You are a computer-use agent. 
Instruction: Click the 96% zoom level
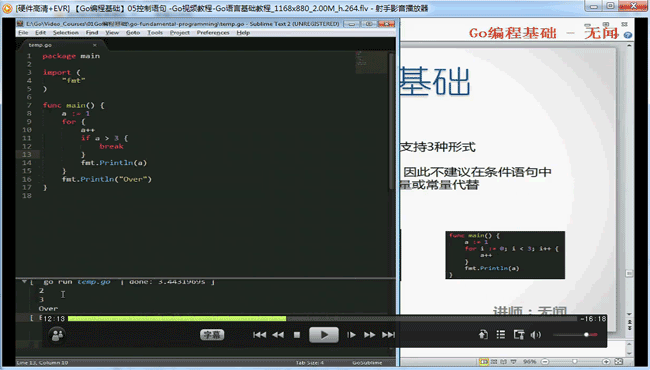pyautogui.click(x=529, y=362)
